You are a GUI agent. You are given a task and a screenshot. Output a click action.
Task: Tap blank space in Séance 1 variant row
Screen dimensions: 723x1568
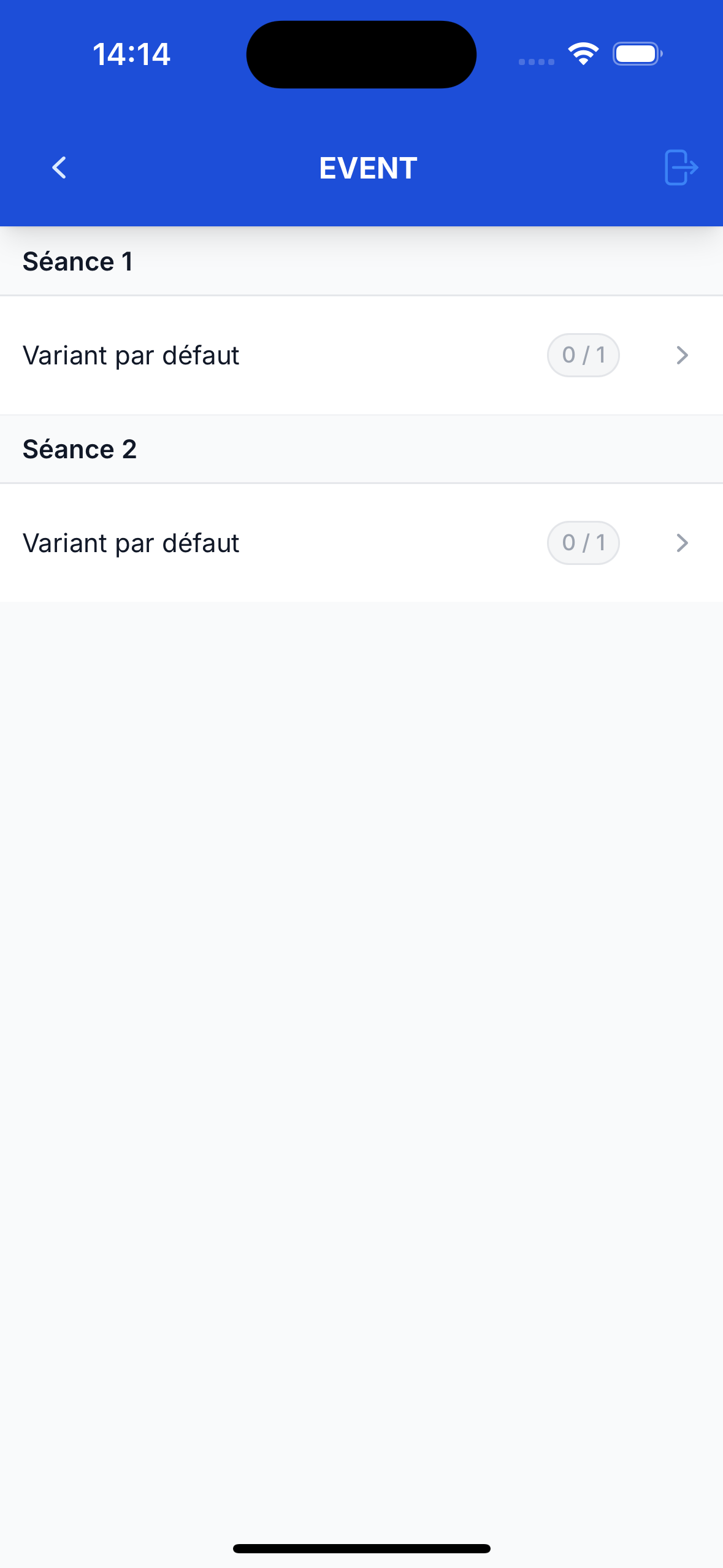click(392, 356)
